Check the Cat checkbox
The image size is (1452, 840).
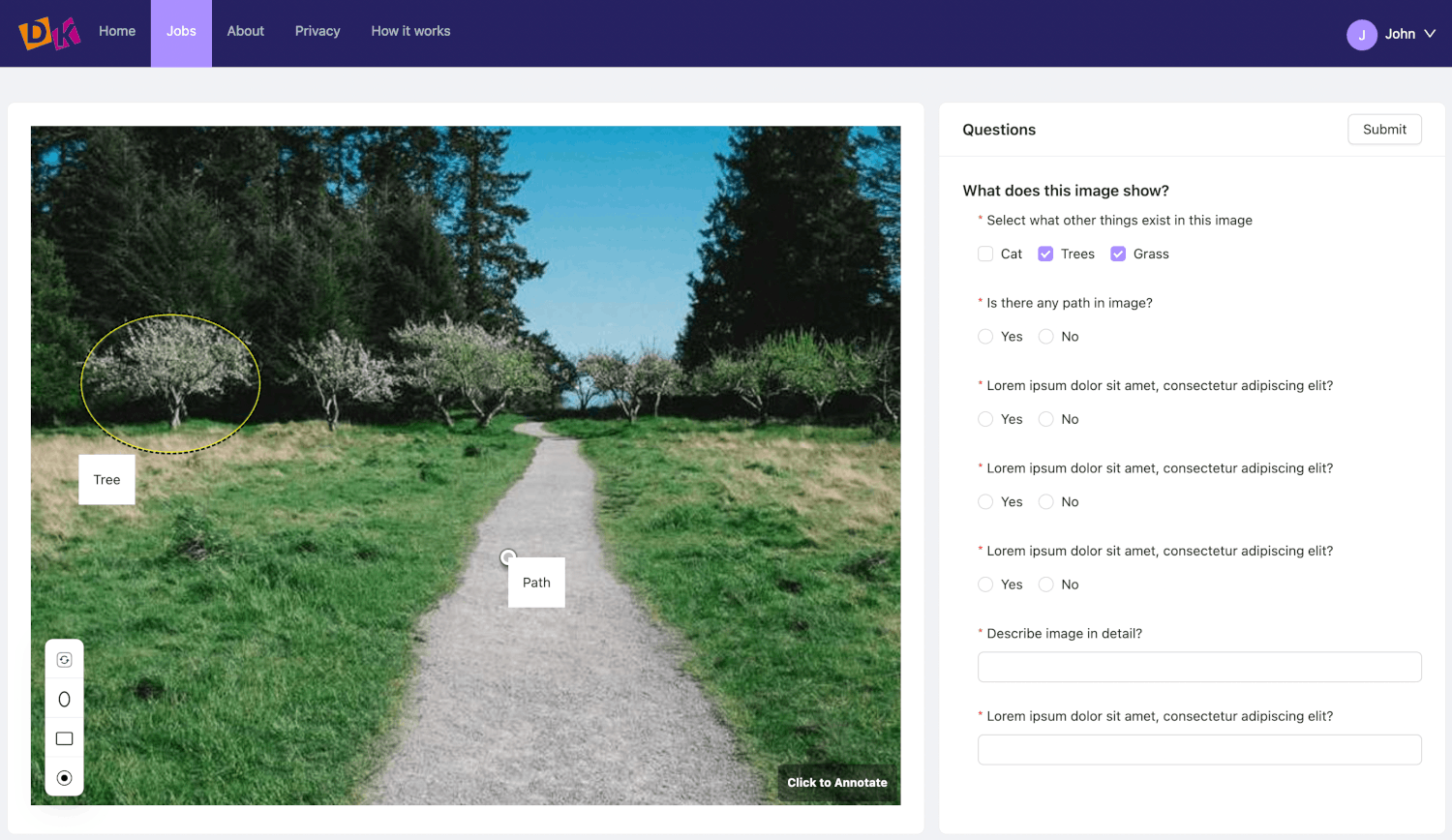tap(985, 254)
